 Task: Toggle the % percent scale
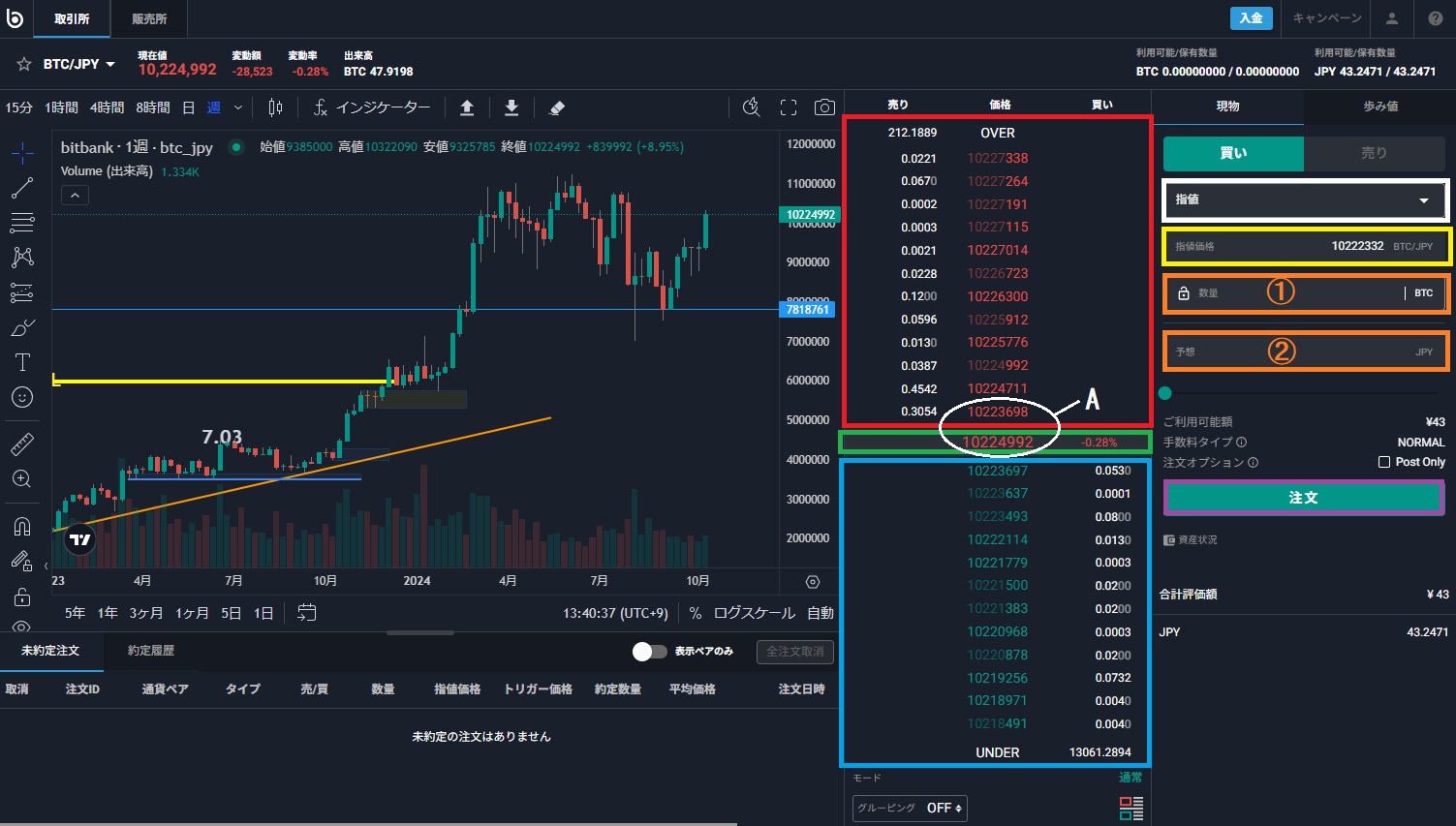tap(696, 613)
